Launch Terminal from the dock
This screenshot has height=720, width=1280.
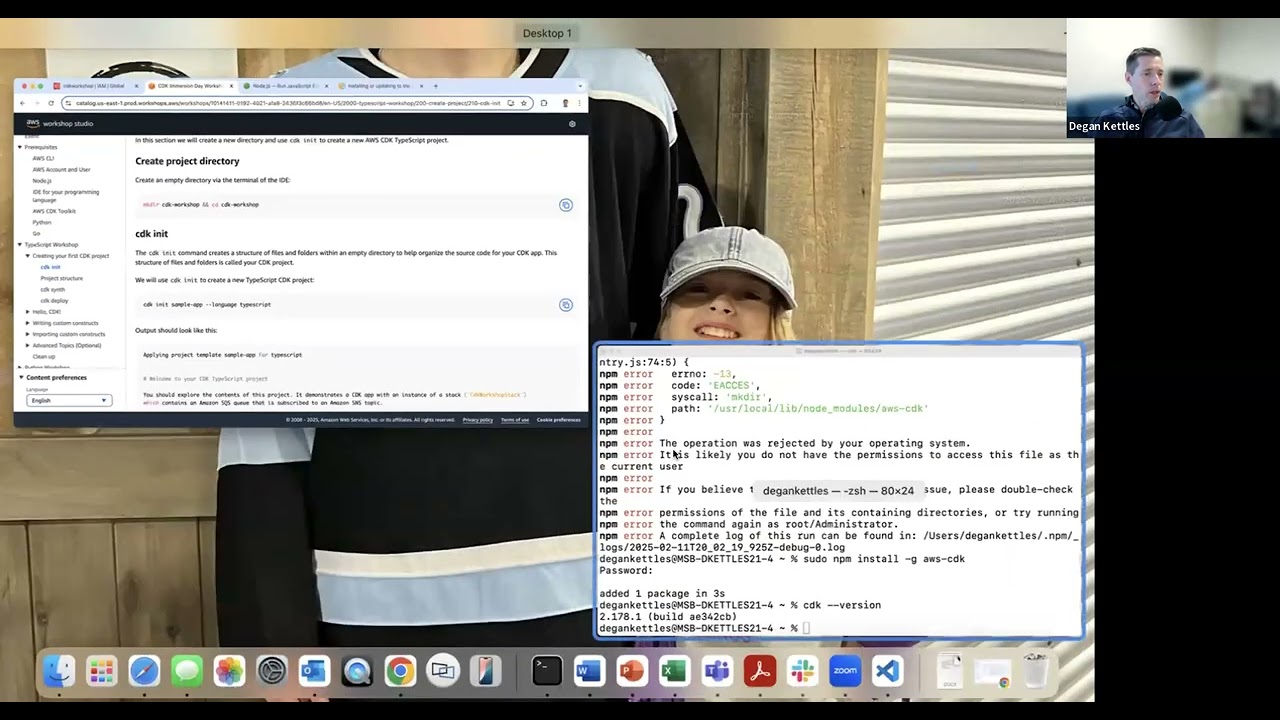(x=547, y=671)
